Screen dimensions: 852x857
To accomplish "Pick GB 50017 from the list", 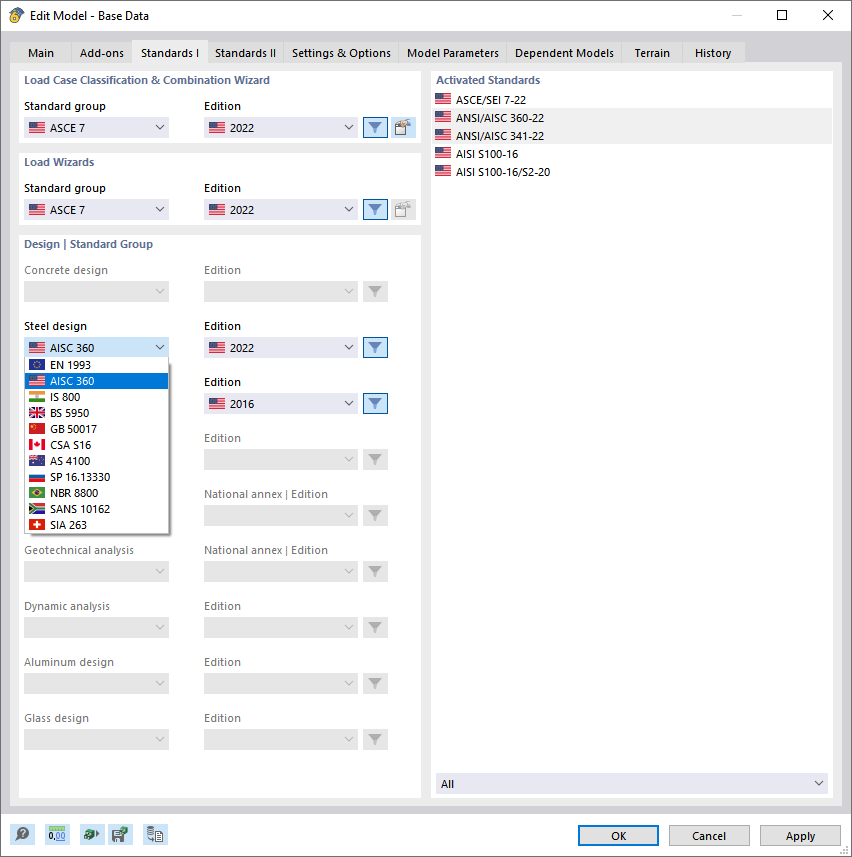I will (x=97, y=429).
